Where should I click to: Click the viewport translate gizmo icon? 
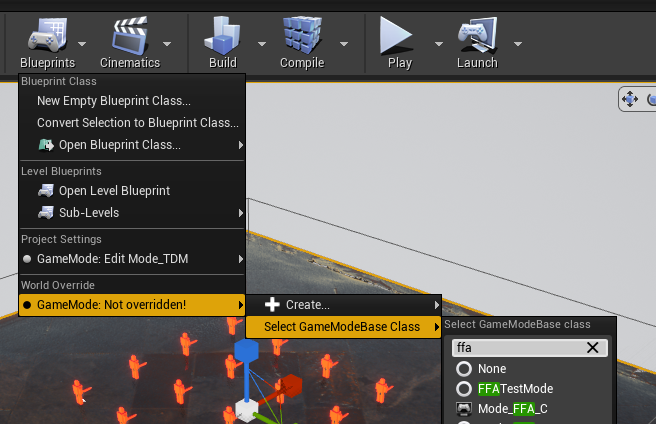(630, 98)
